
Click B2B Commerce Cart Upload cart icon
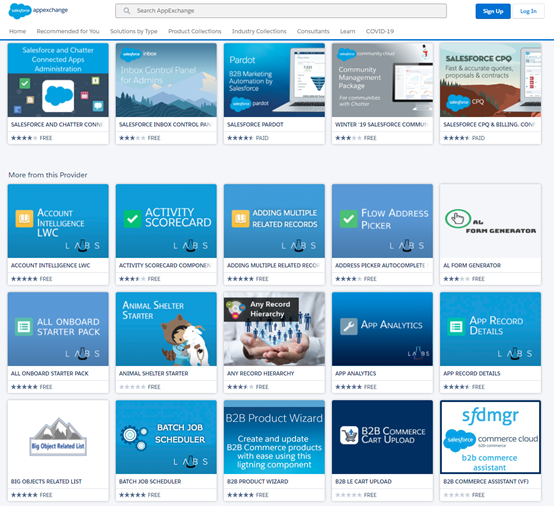click(x=349, y=435)
